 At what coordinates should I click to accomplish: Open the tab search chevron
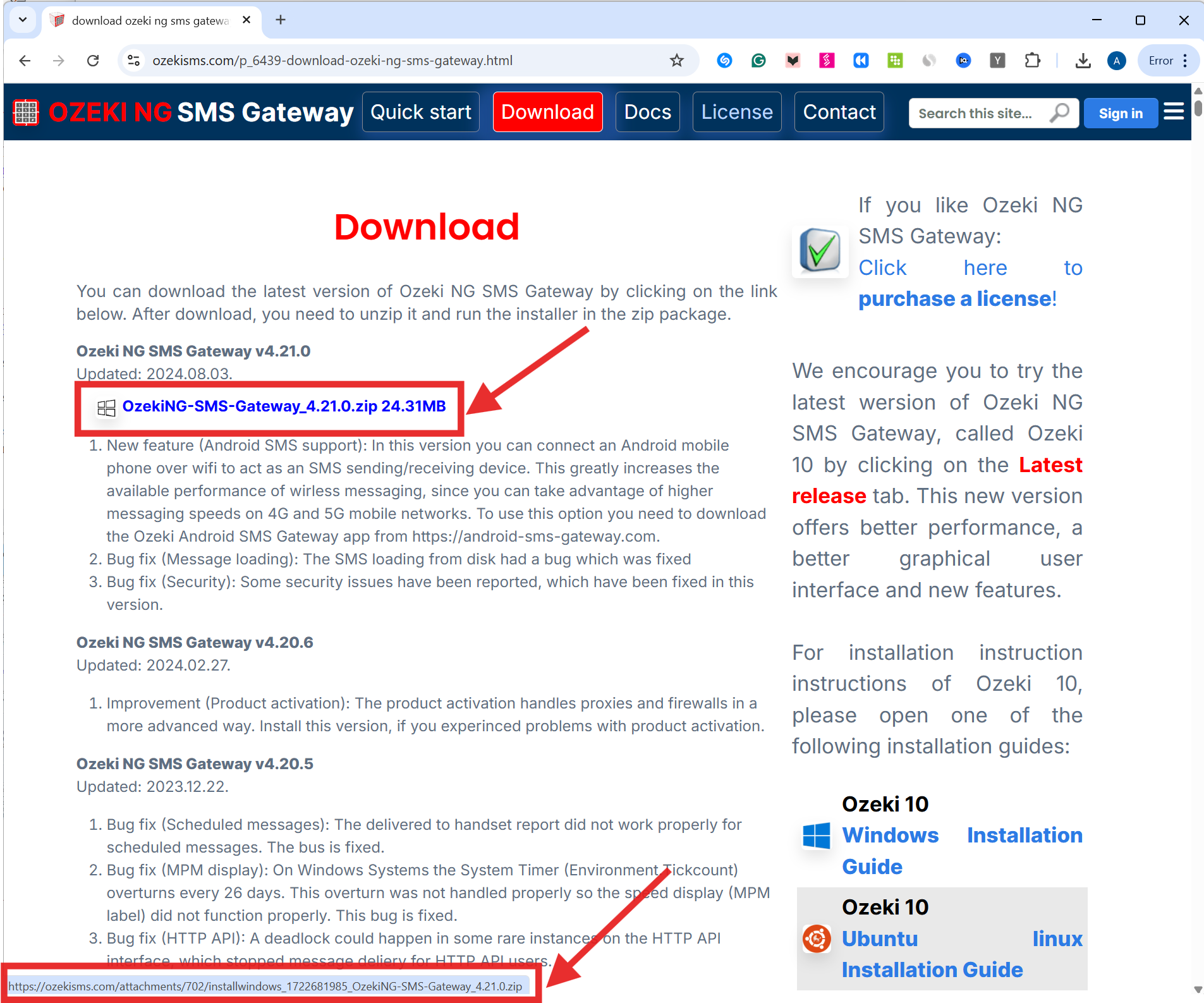coord(23,20)
